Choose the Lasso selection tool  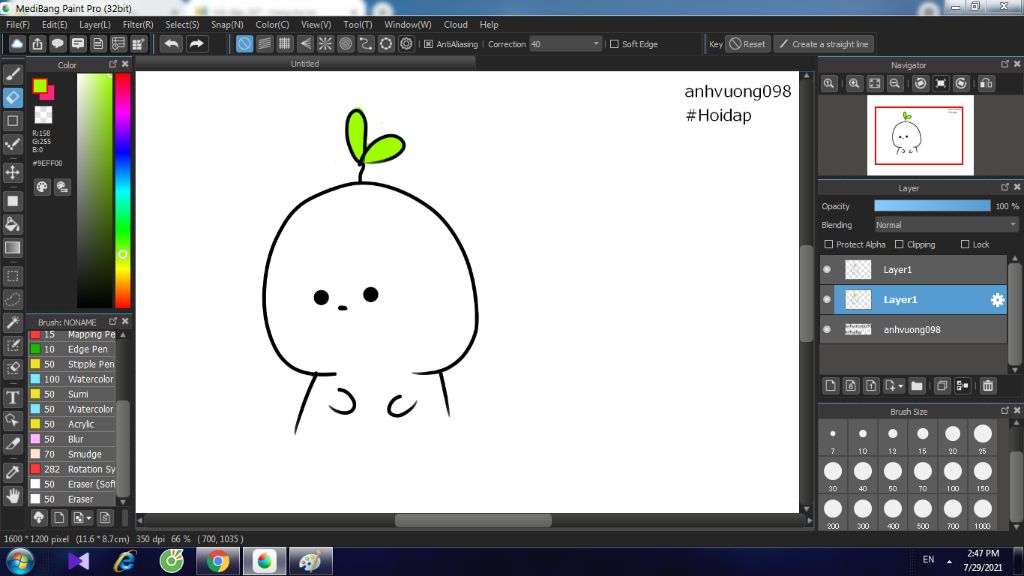(12, 300)
